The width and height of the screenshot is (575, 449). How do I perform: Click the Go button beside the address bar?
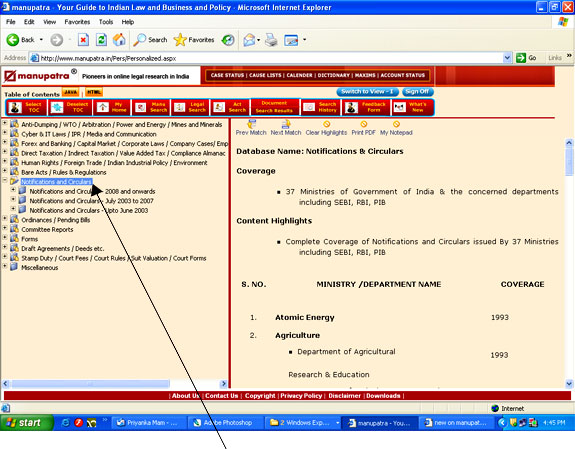pyautogui.click(x=527, y=58)
